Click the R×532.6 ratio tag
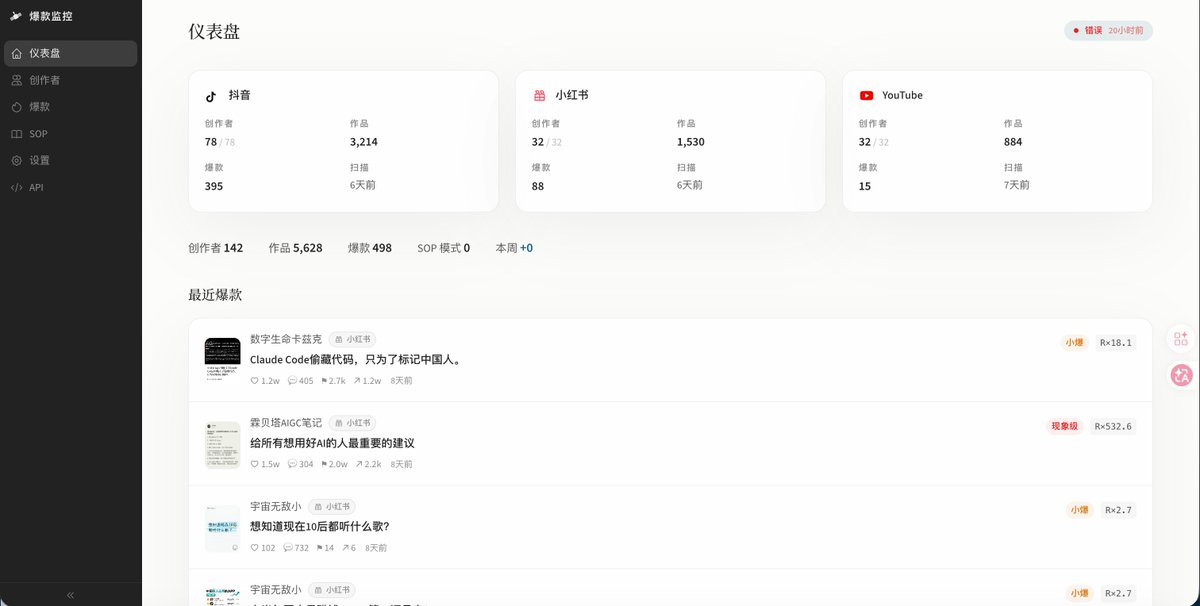 (x=1113, y=426)
